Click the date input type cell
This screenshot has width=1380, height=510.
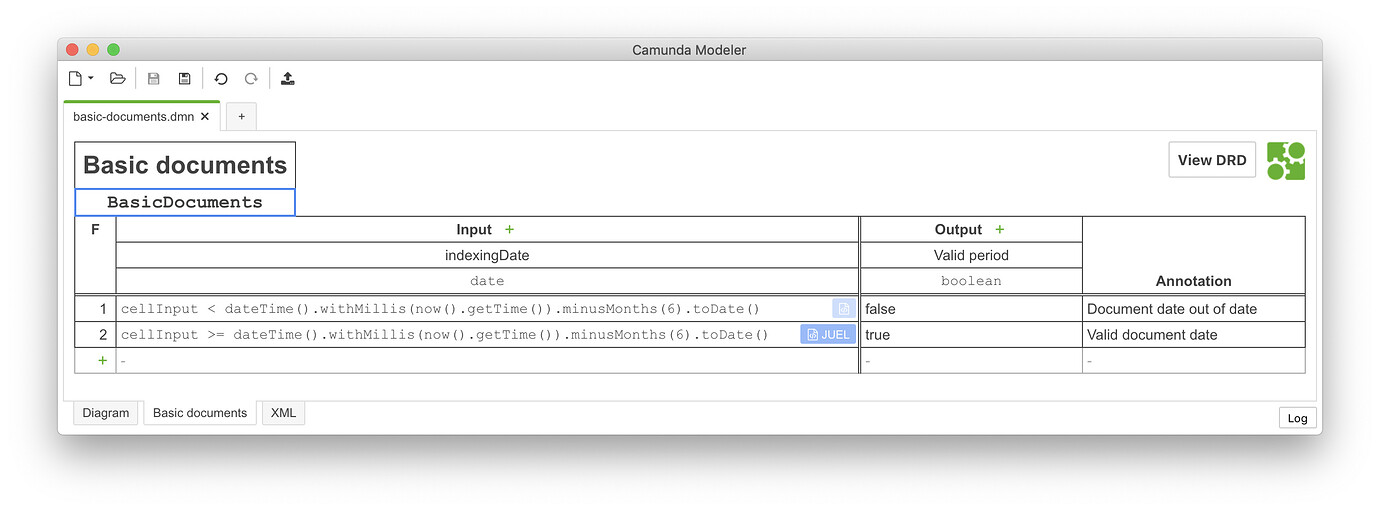(487, 281)
